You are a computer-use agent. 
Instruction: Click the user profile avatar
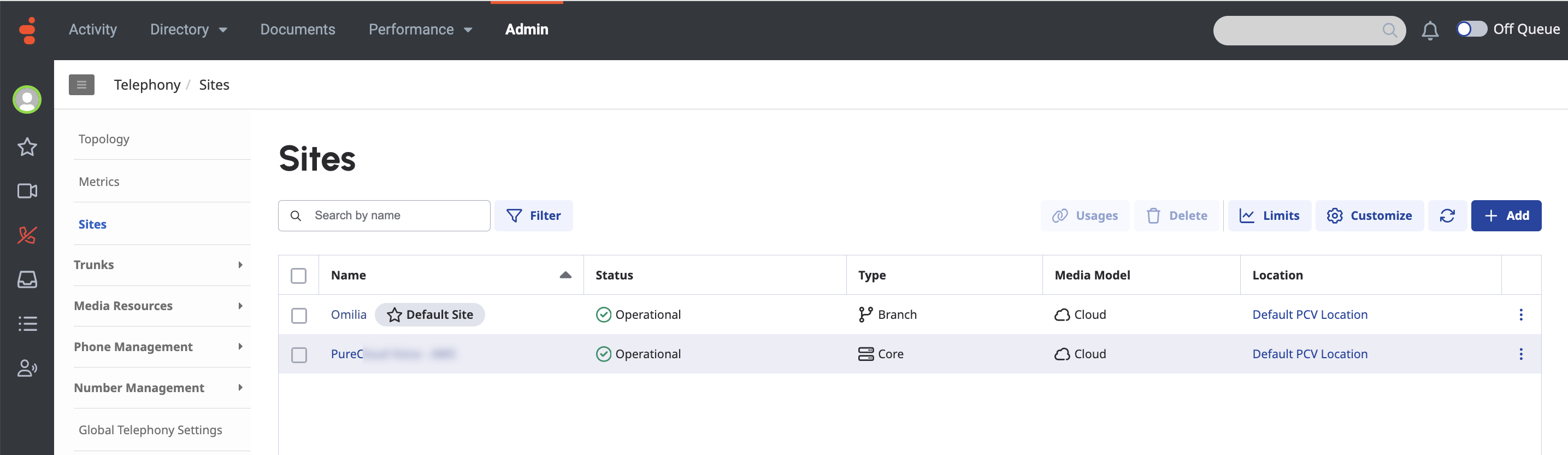click(27, 100)
